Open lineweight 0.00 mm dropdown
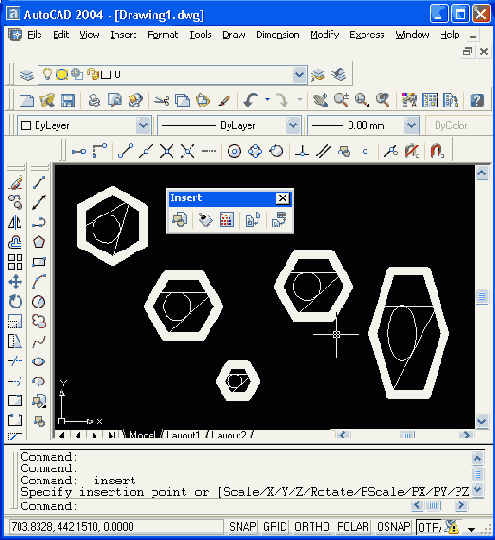The image size is (495, 540). point(411,125)
